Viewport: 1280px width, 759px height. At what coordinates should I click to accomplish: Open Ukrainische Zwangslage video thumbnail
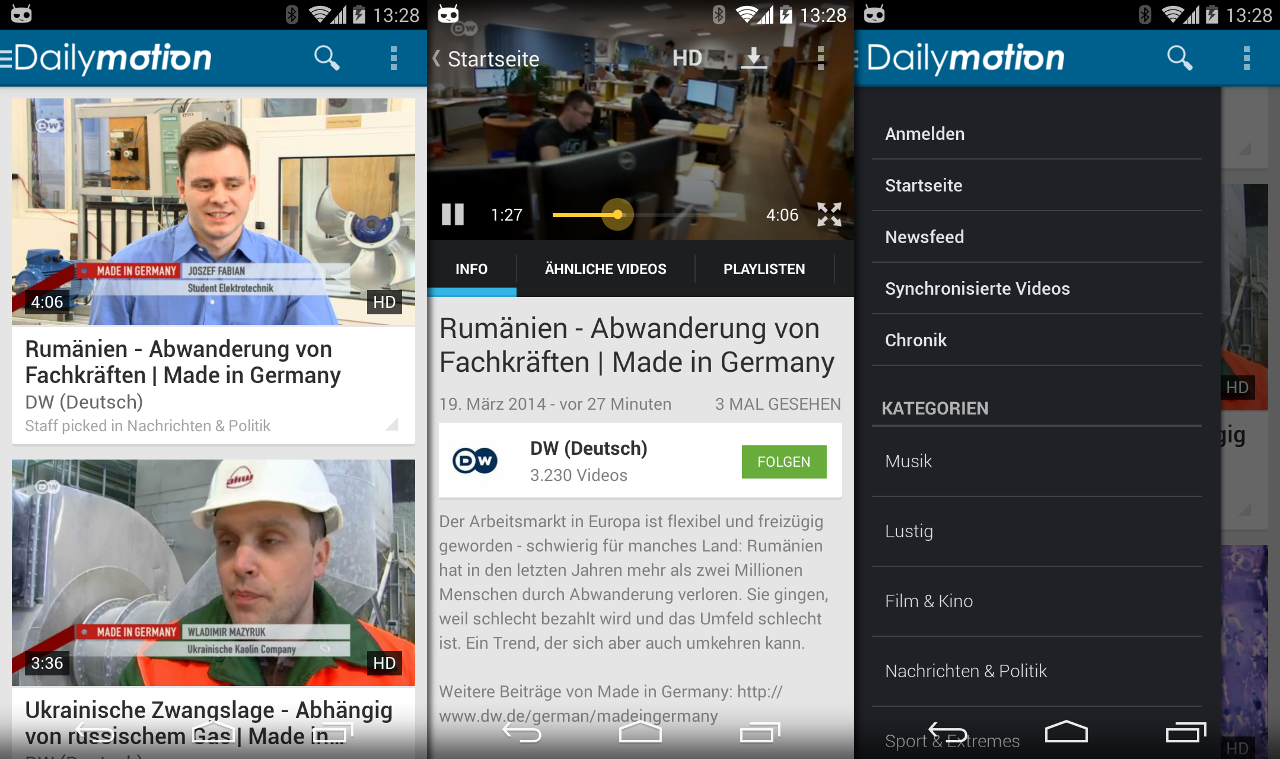point(213,572)
